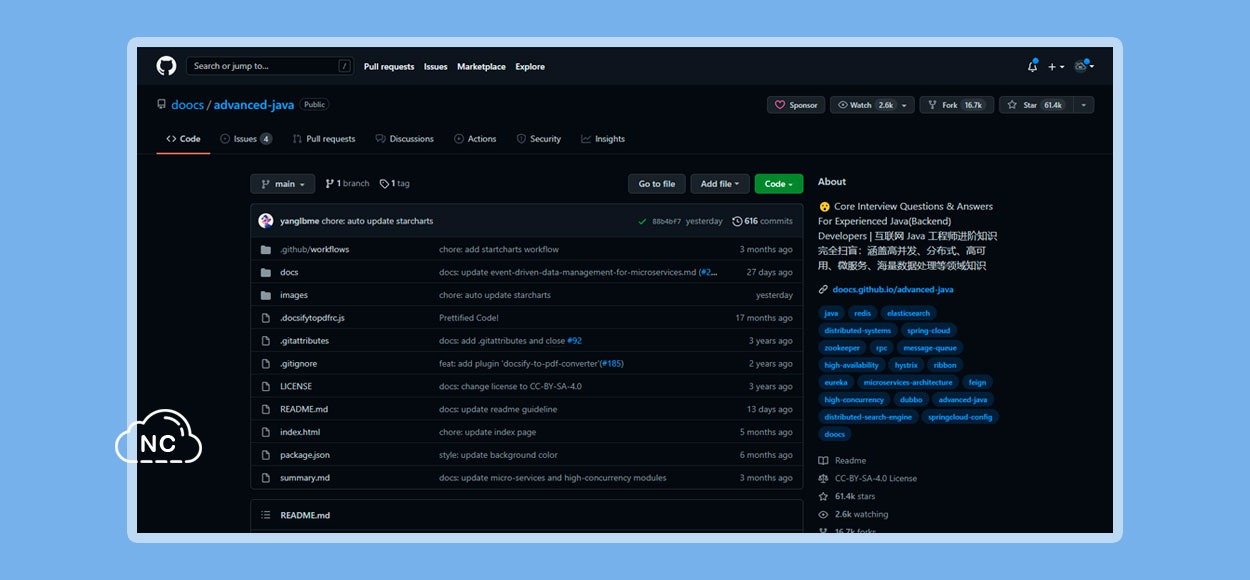1250x580 pixels.
Task: Click the microservices-architecture topic tag
Action: point(908,382)
